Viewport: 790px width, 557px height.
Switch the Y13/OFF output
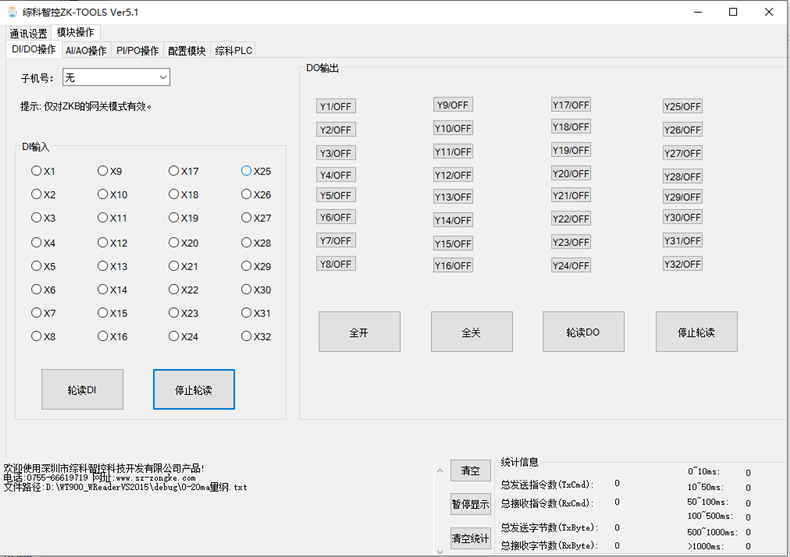pos(453,197)
